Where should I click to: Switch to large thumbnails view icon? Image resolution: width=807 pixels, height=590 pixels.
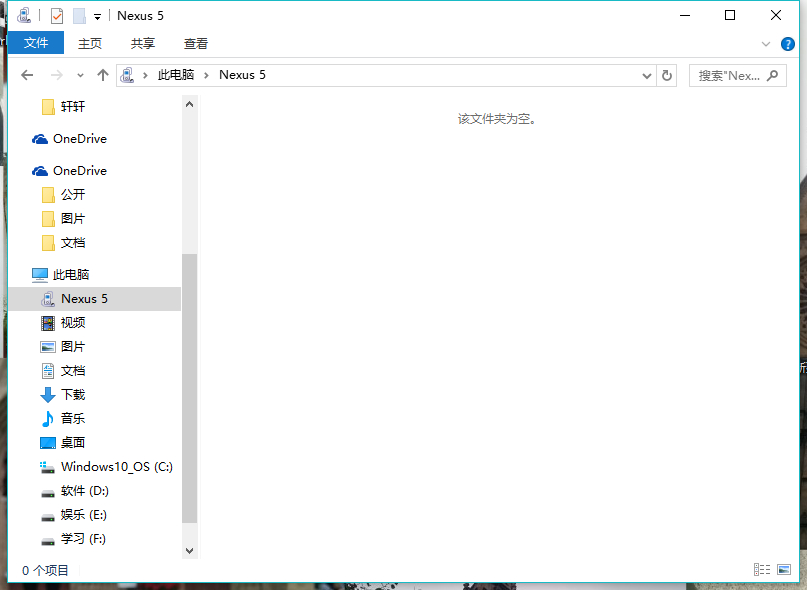pyautogui.click(x=784, y=569)
